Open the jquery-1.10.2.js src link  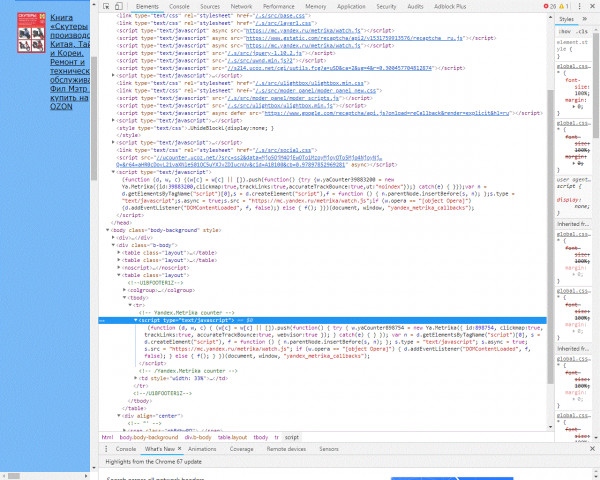(x=265, y=53)
